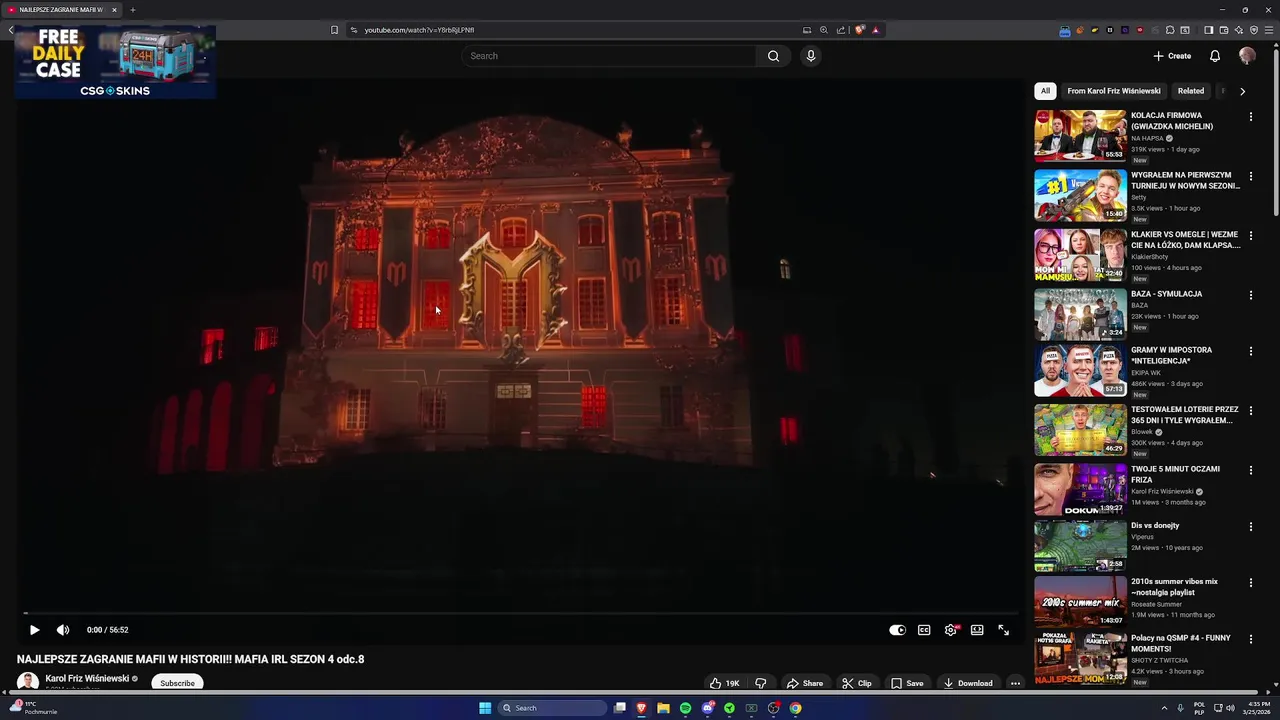Enter full screen mode
This screenshot has height=720, width=1280.
1003,630
